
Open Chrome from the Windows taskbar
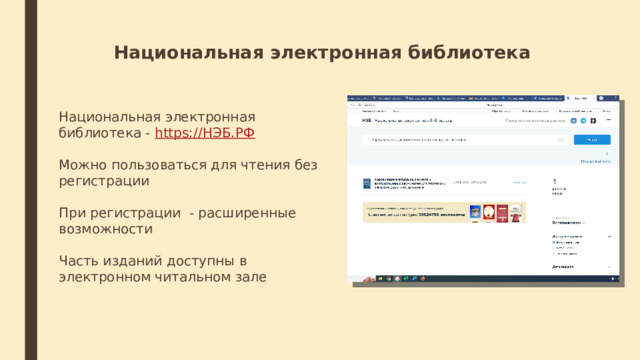[x=389, y=279]
